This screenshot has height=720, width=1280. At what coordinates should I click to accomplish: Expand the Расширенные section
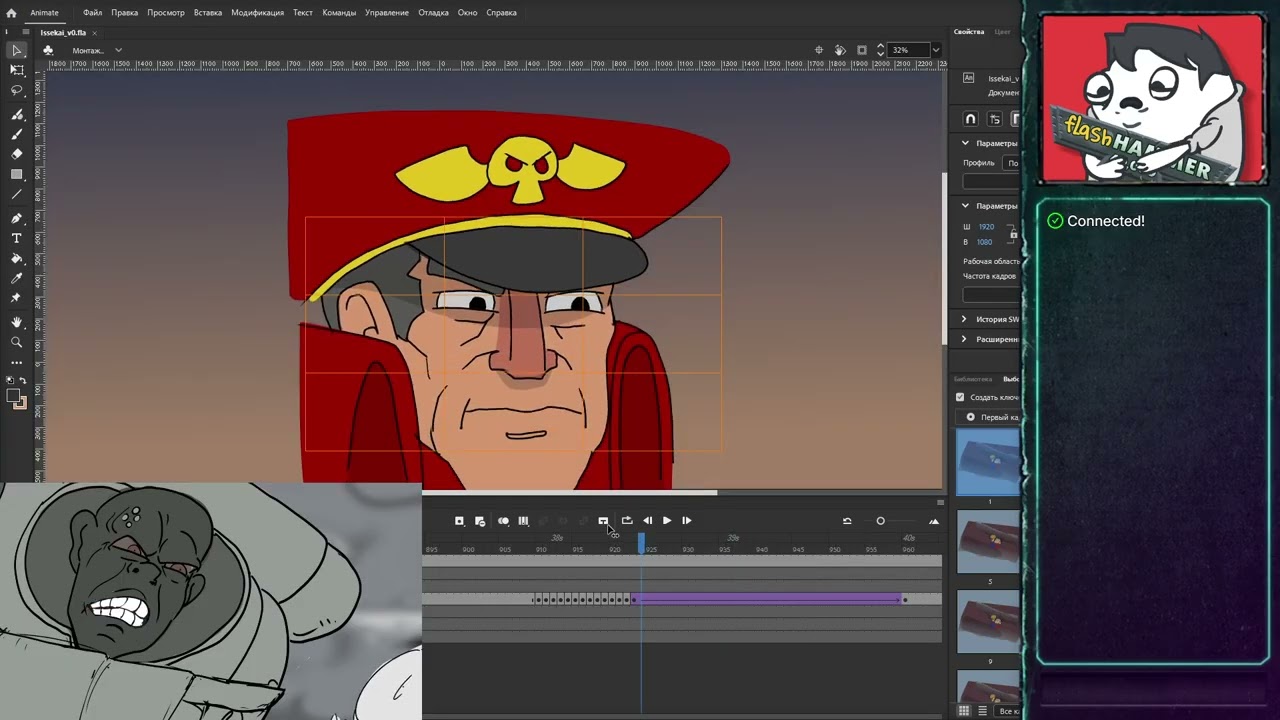964,339
